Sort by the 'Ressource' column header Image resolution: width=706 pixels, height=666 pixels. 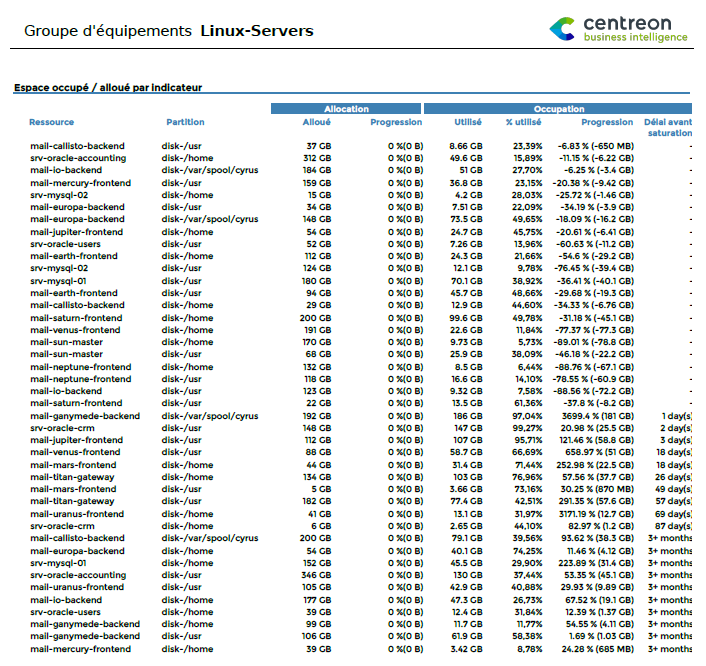(52, 123)
